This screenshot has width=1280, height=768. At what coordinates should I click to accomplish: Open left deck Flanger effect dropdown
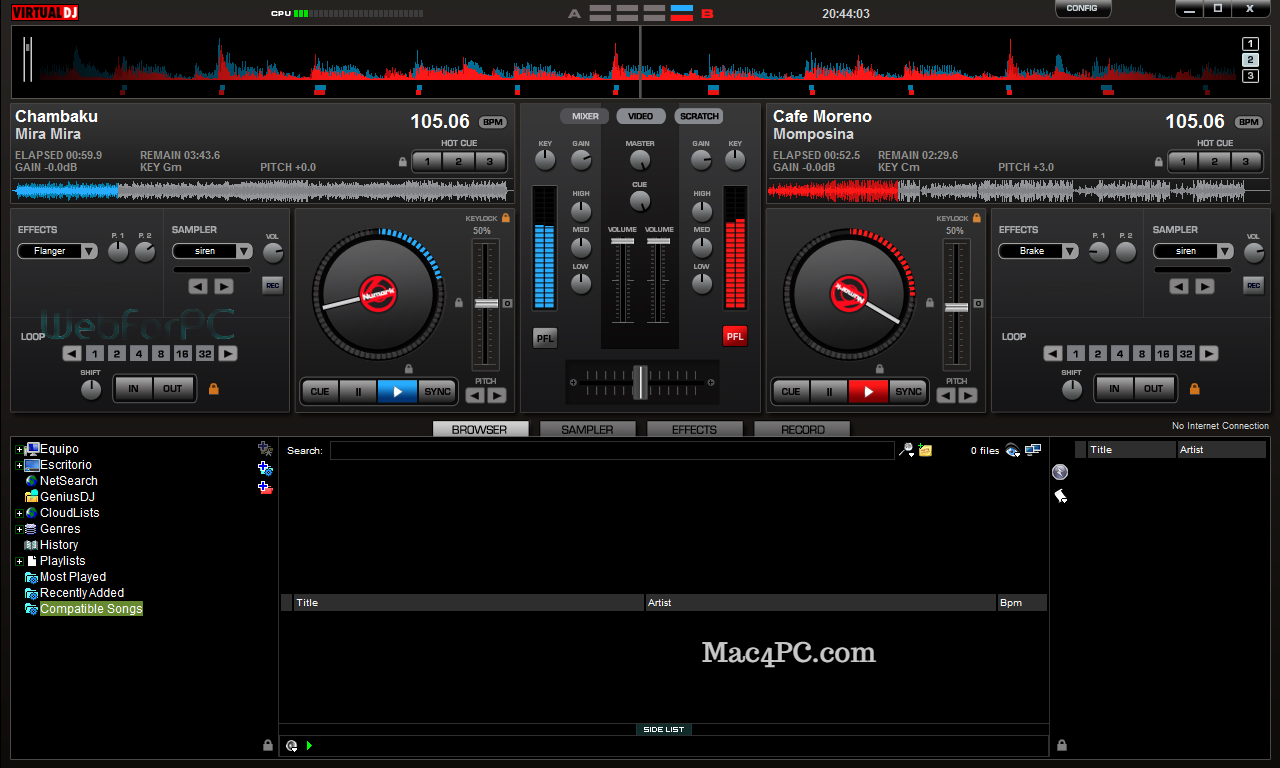(x=58, y=251)
